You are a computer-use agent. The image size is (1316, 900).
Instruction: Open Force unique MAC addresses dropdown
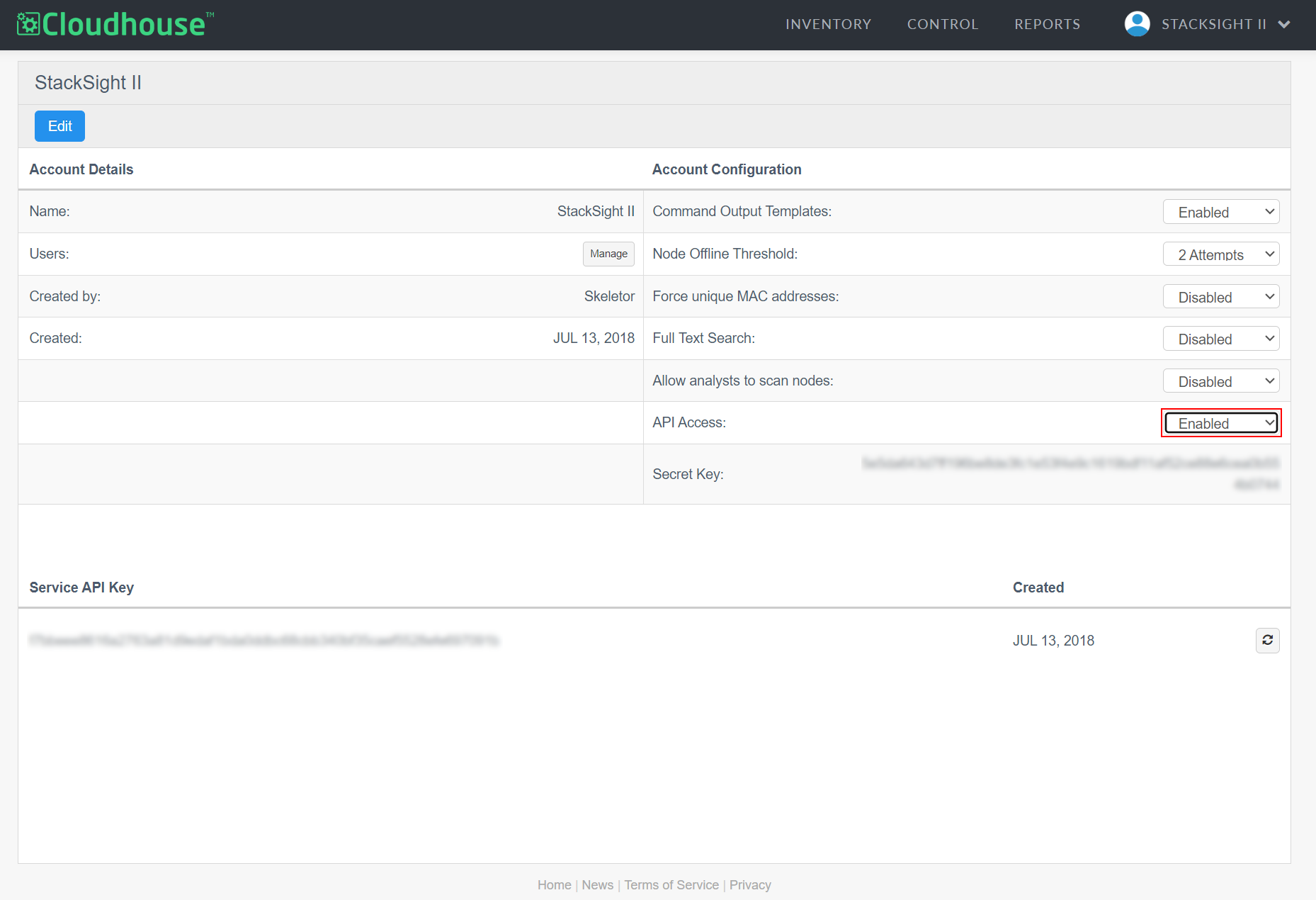coord(1221,297)
